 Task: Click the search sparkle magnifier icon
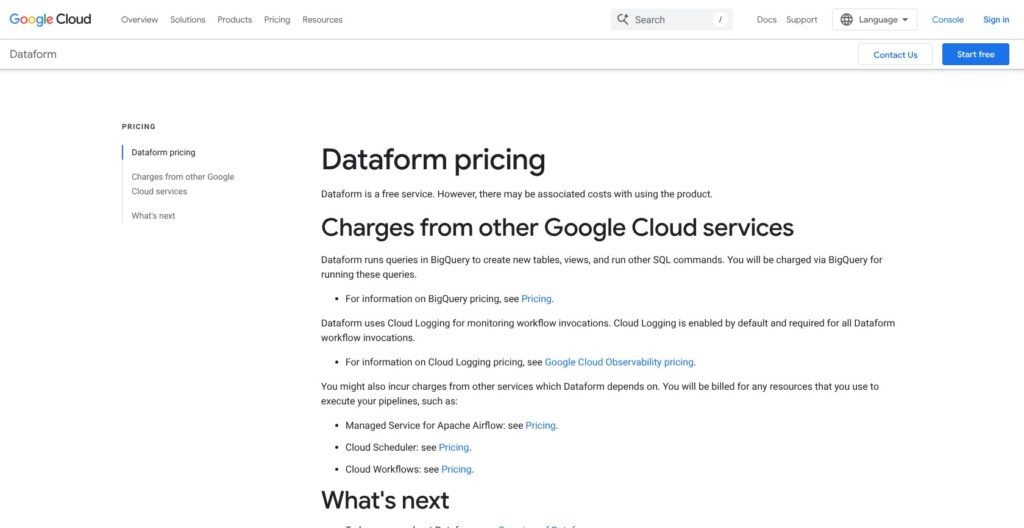[623, 20]
